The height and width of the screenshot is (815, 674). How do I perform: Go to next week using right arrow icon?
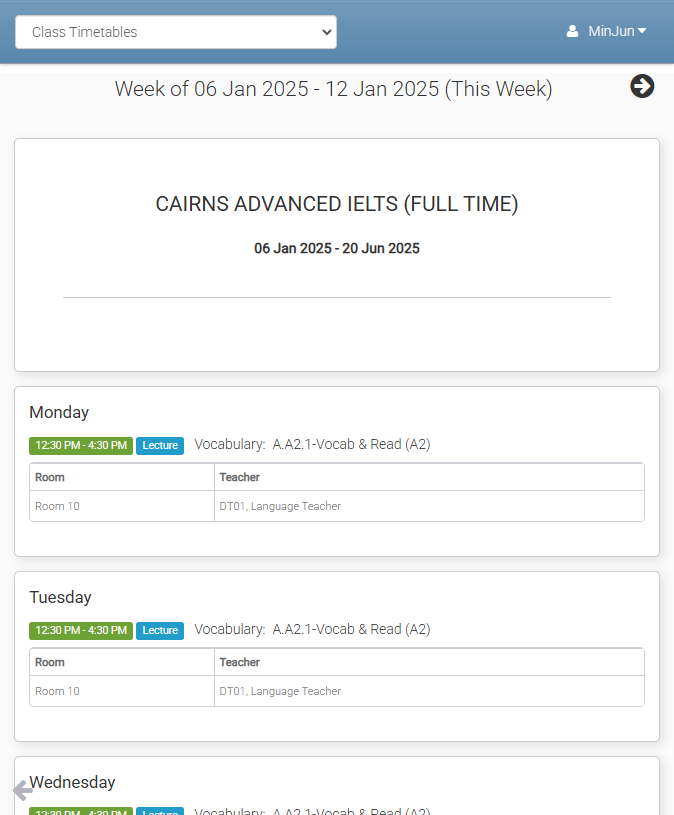(642, 87)
